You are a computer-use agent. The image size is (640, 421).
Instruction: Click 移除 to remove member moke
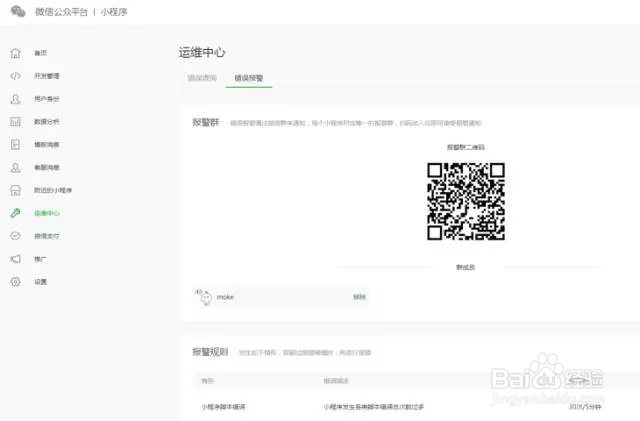tap(359, 297)
